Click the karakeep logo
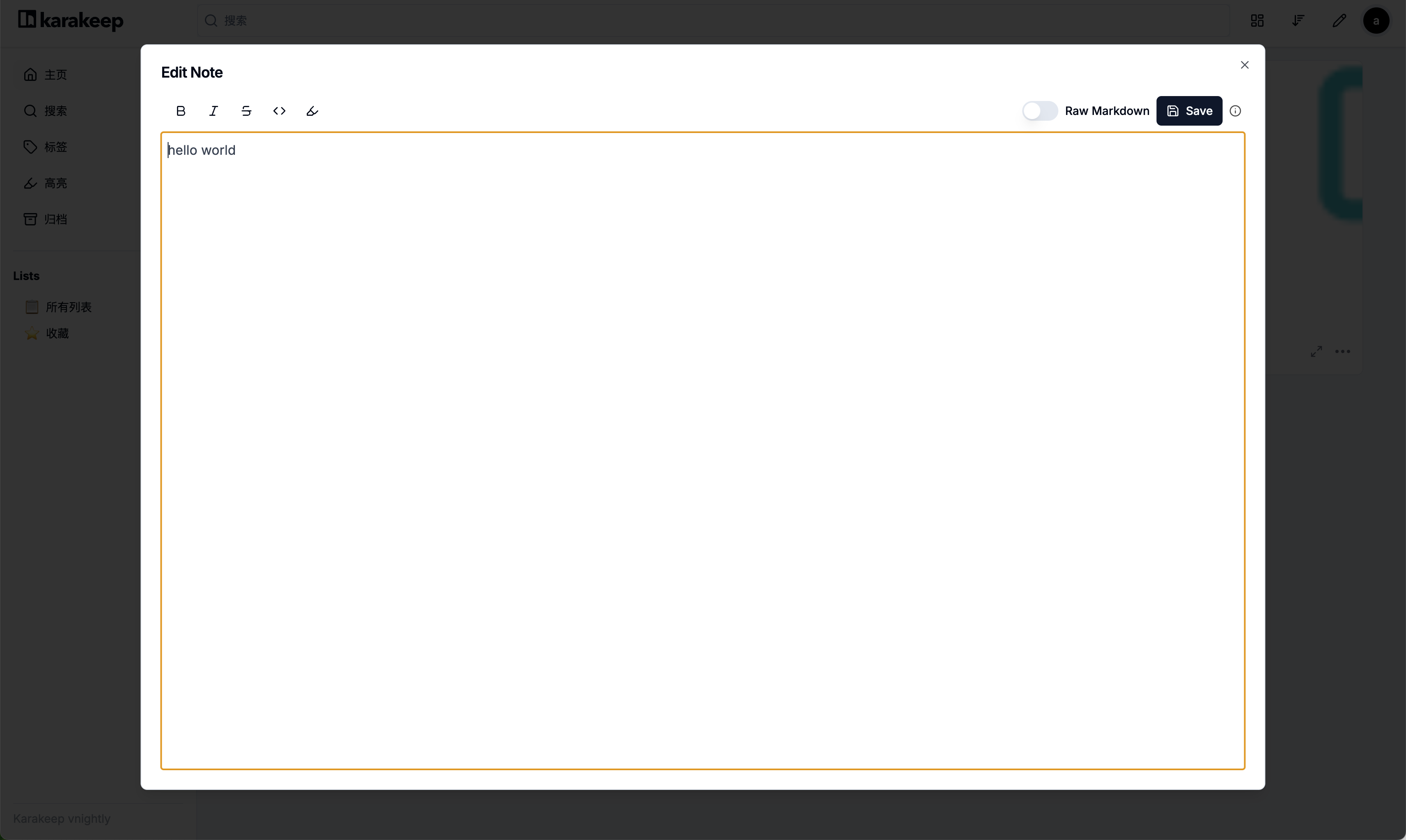Image resolution: width=1406 pixels, height=840 pixels. click(x=71, y=21)
